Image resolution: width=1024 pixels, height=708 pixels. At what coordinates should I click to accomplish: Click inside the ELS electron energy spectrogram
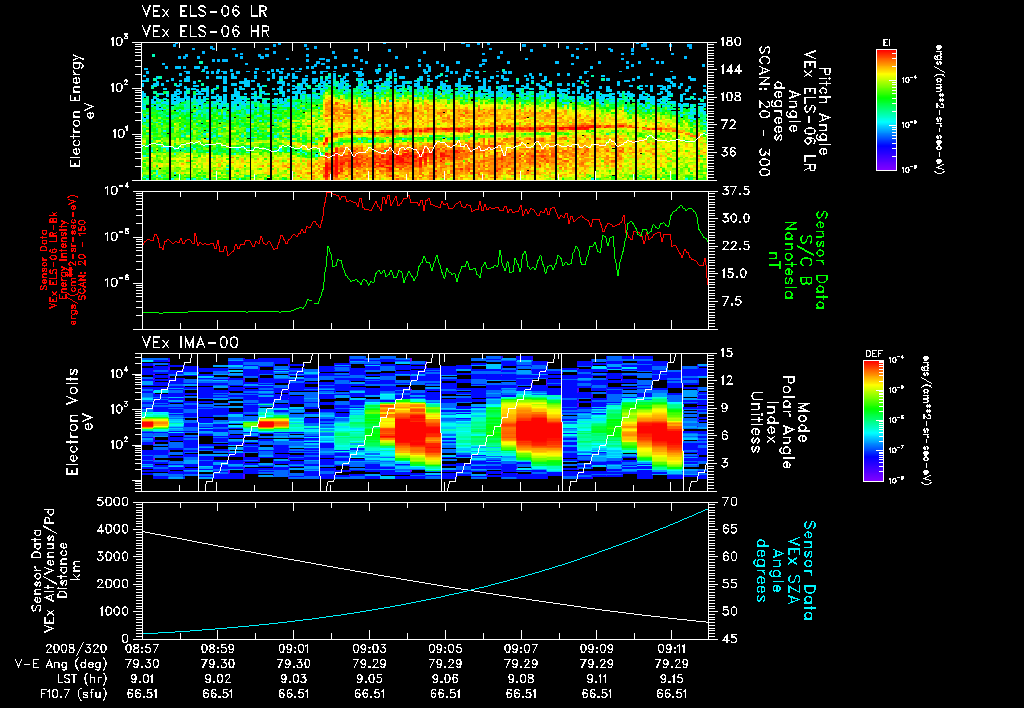pos(425,111)
